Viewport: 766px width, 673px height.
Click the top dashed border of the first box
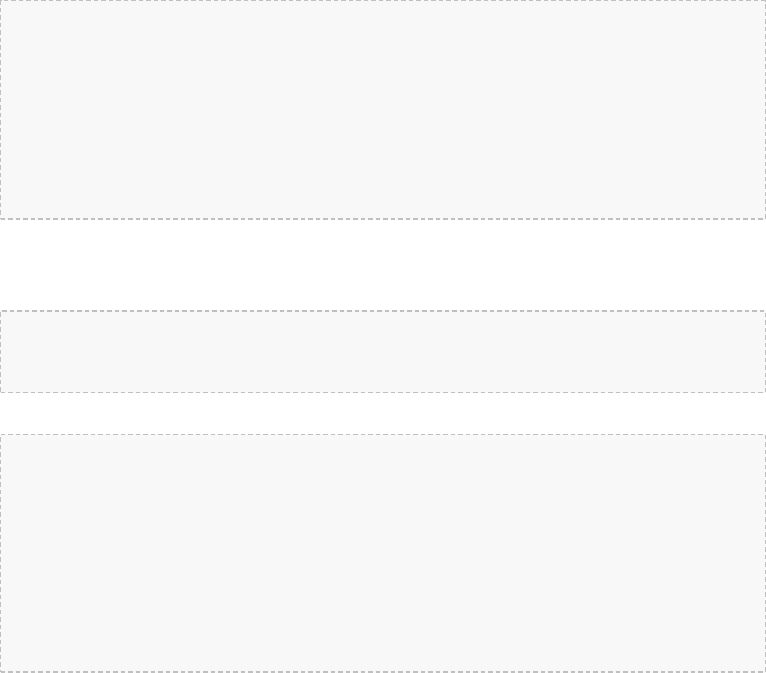click(x=383, y=1)
